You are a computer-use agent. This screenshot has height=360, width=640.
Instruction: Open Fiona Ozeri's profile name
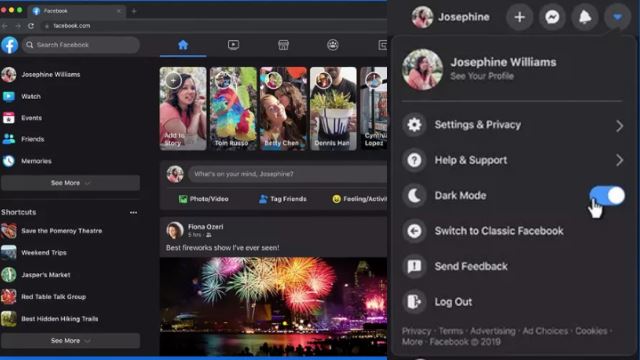[x=205, y=227]
